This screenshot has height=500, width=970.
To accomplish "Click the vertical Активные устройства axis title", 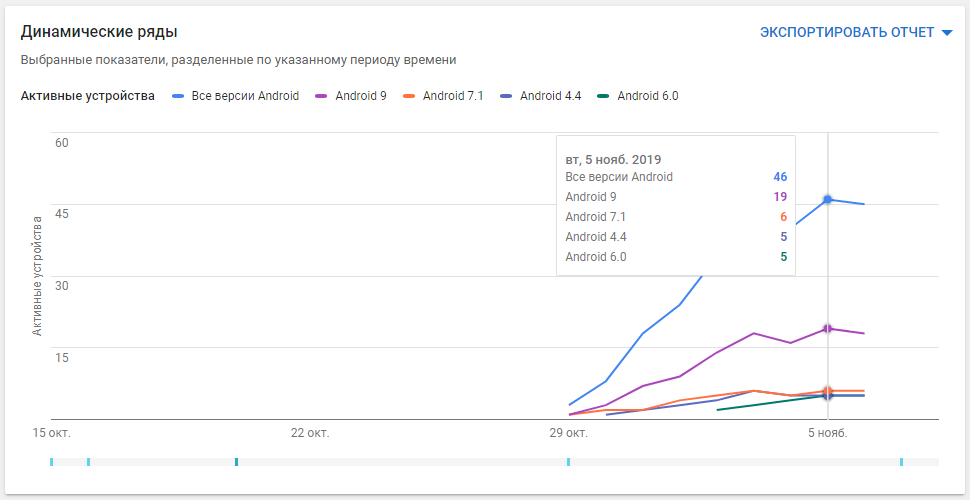I will pos(37,274).
